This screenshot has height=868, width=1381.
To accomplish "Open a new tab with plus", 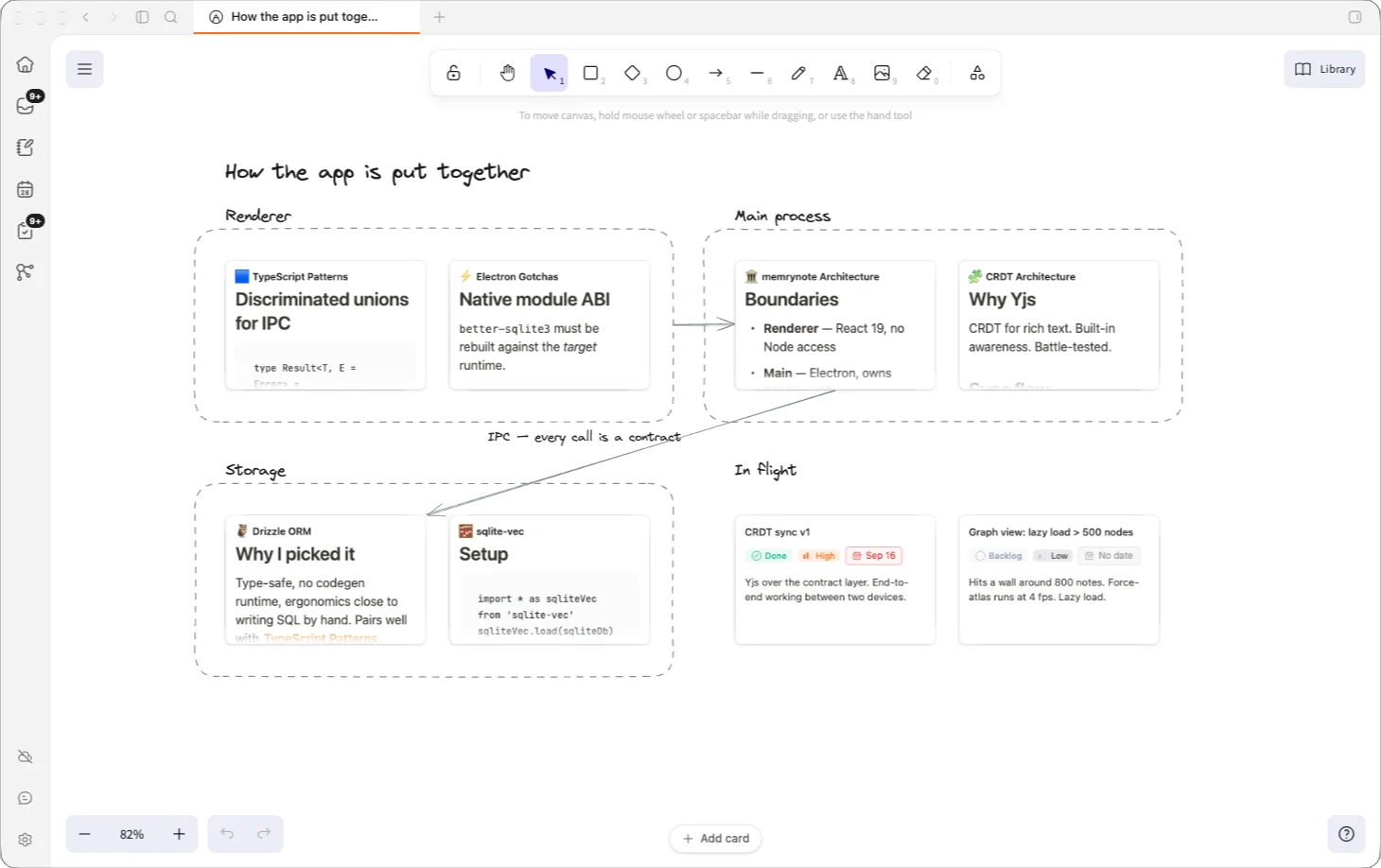I will 439,17.
